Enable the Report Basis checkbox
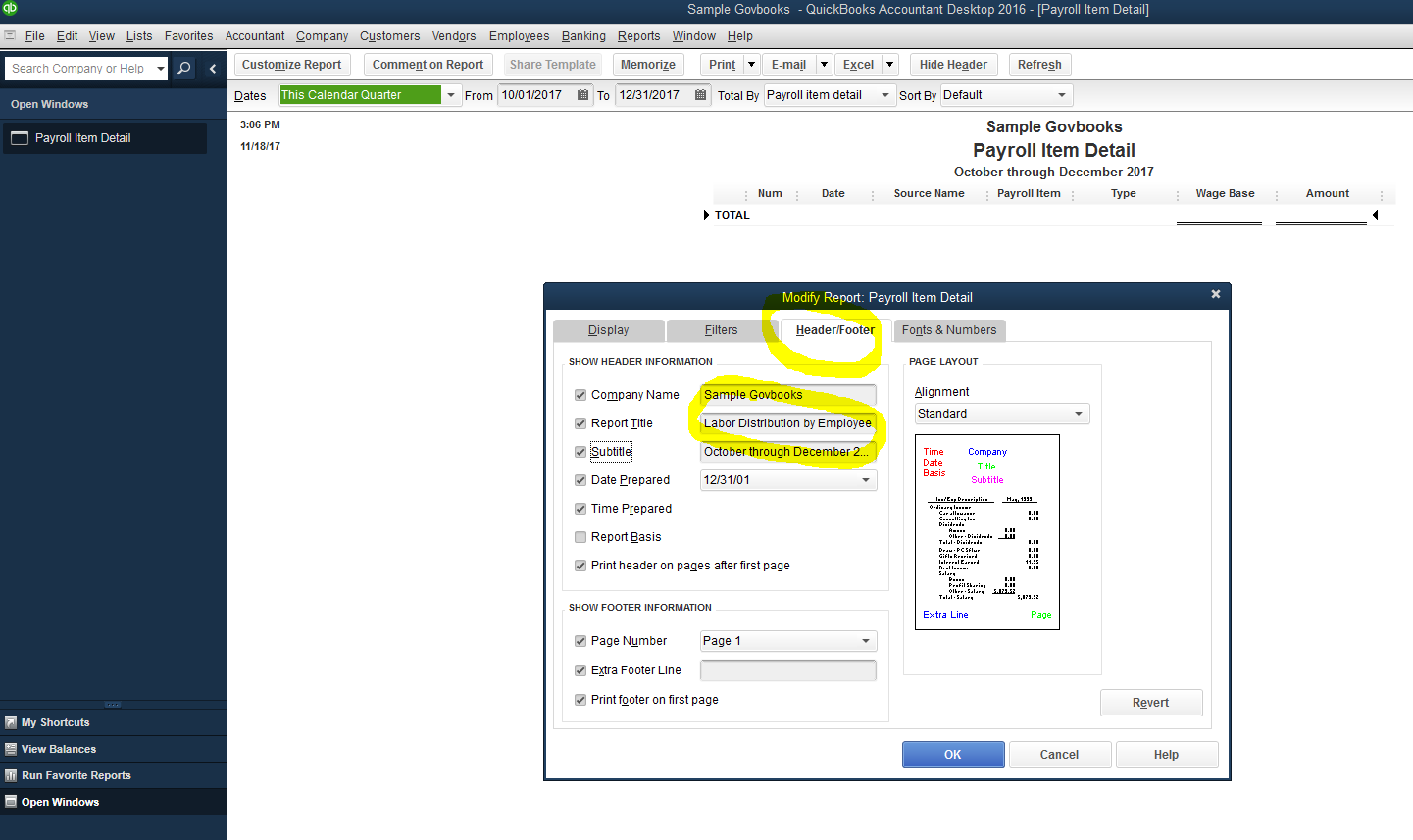 click(580, 536)
